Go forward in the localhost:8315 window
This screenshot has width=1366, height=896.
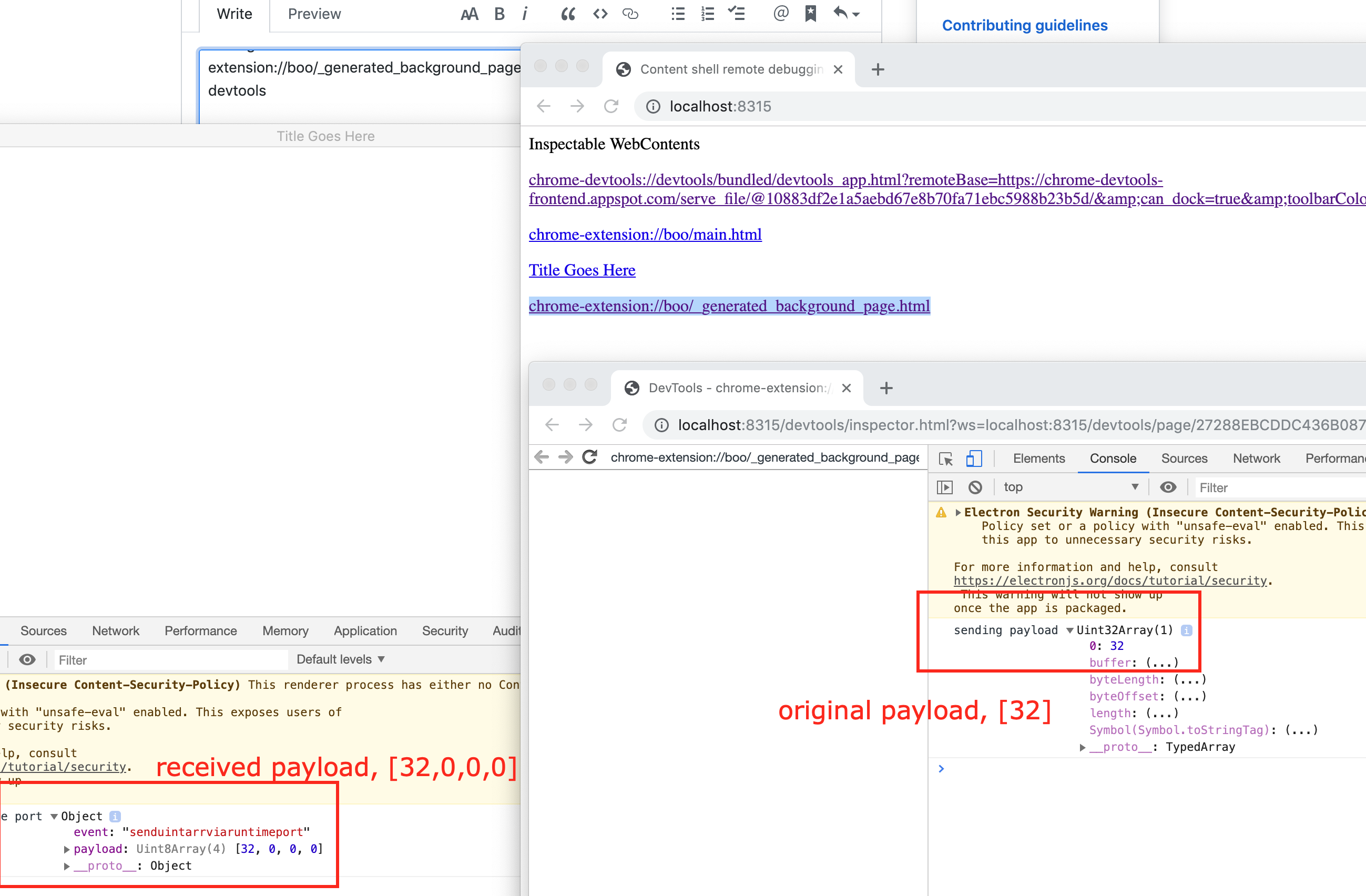pyautogui.click(x=577, y=106)
